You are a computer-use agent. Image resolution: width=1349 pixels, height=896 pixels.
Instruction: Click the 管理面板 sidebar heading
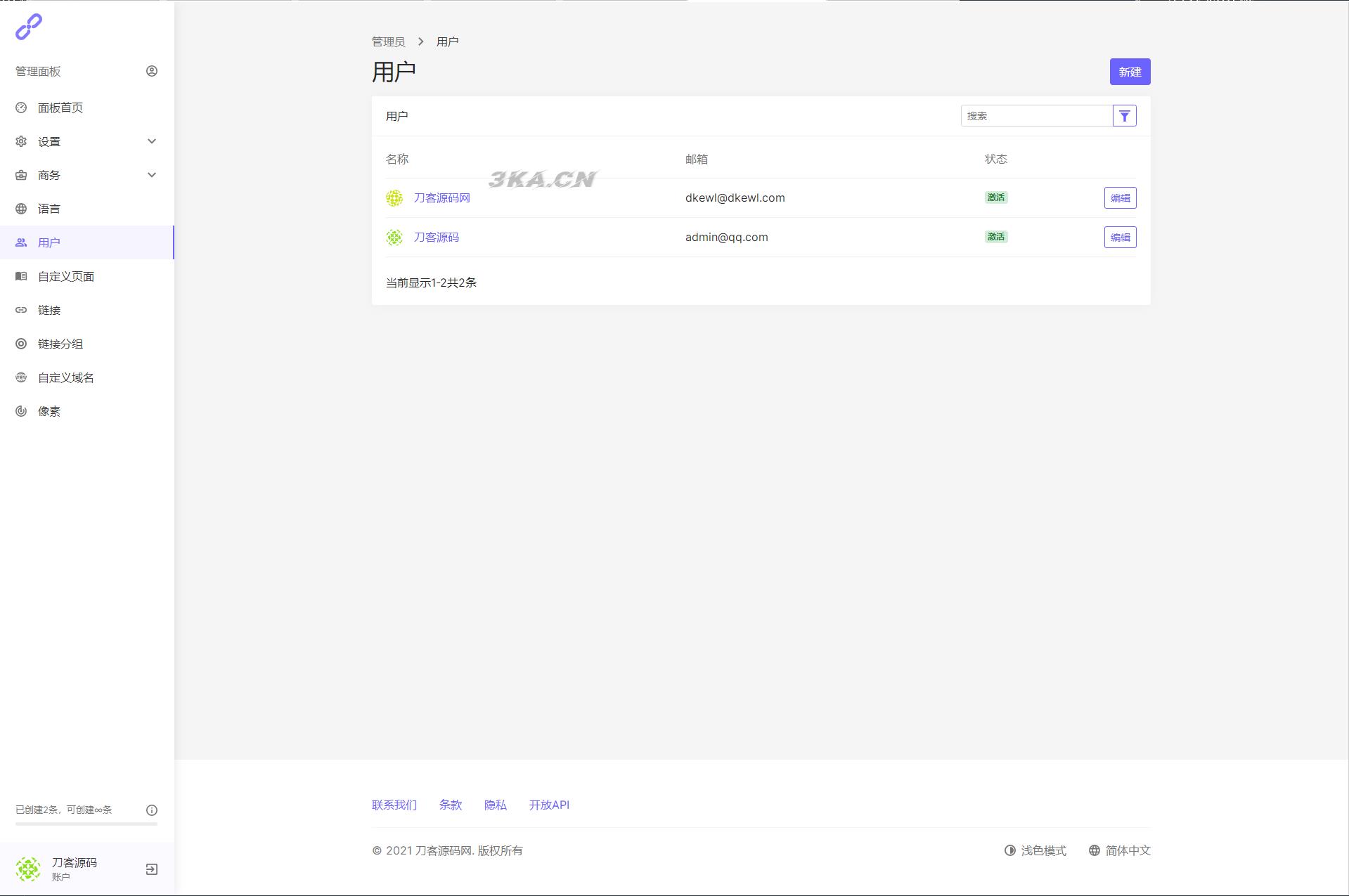tap(38, 71)
